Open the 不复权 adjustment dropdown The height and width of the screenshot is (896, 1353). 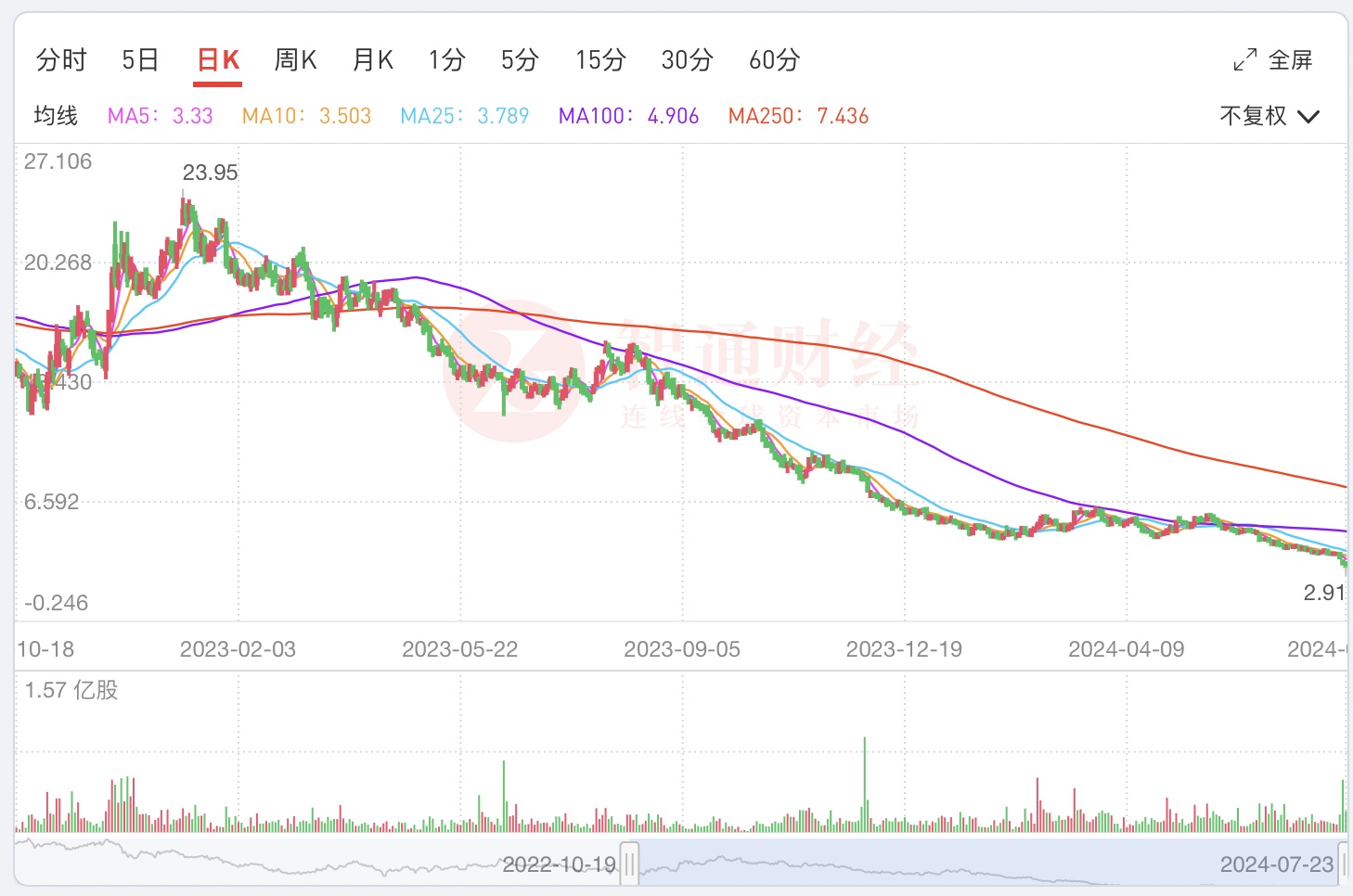1269,116
